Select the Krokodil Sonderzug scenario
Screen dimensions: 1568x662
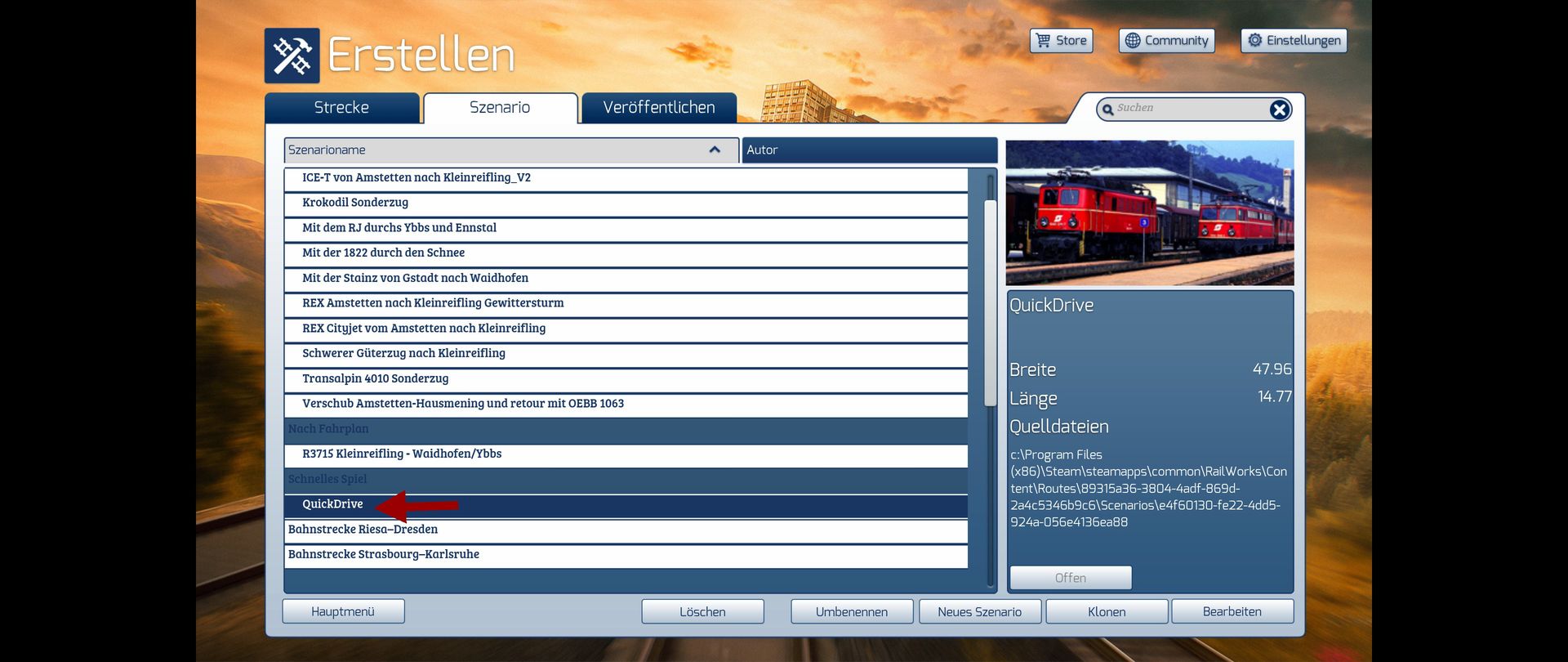(x=355, y=203)
